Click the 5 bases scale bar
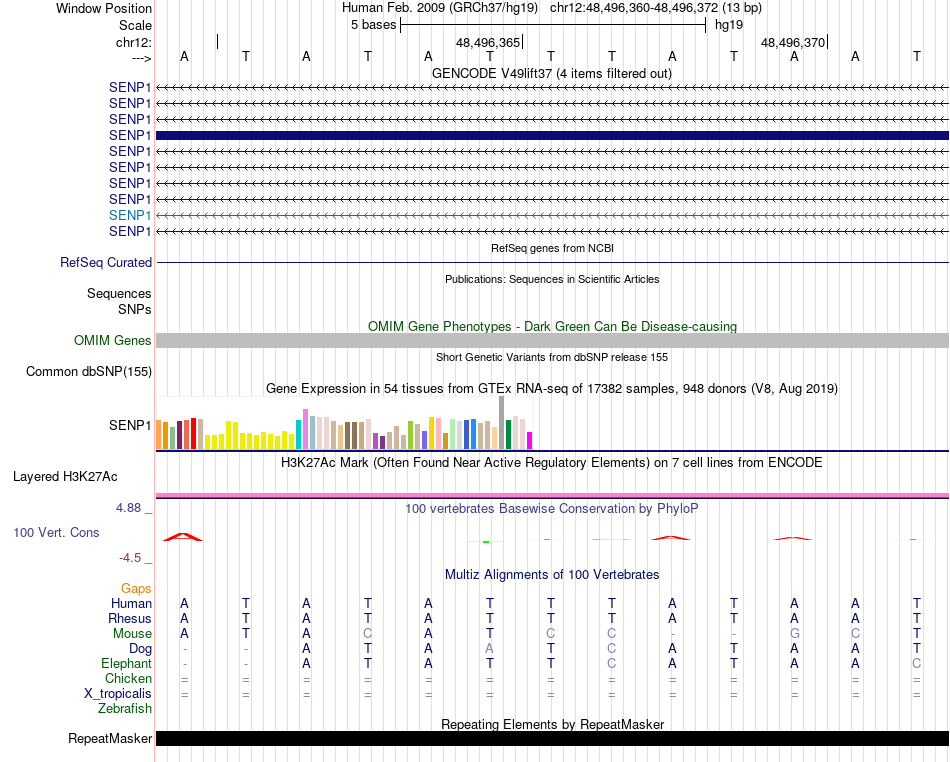Screen dimensions: 950x762 552,24
